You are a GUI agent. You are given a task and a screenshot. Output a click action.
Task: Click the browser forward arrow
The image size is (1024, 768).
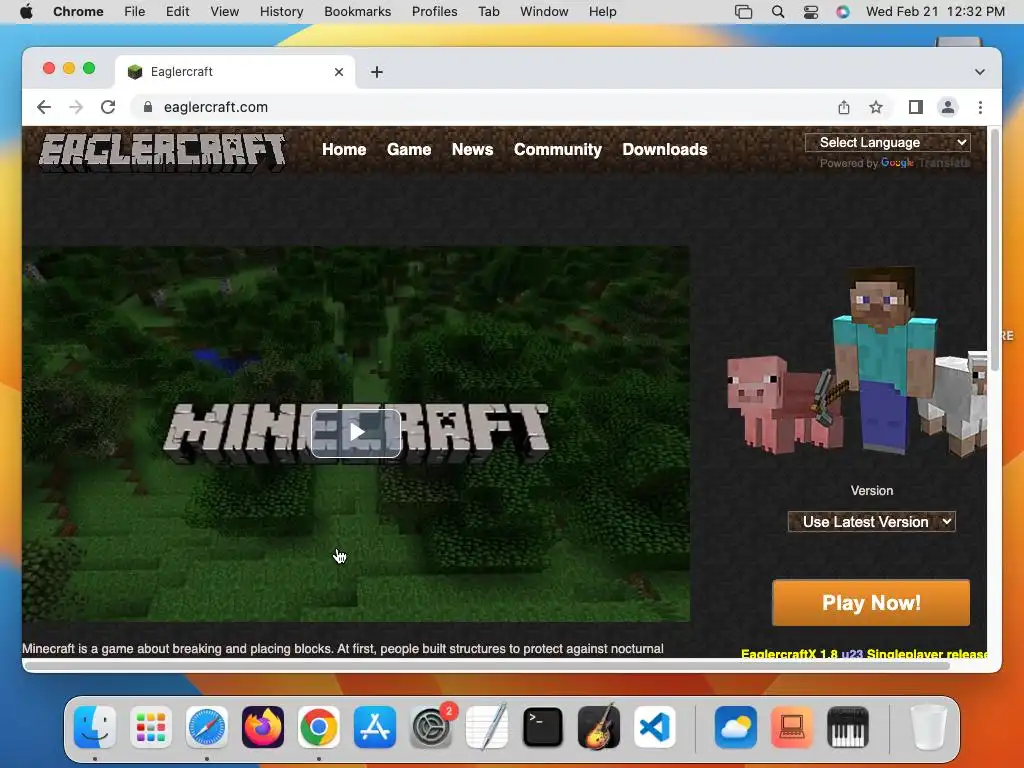(x=76, y=107)
